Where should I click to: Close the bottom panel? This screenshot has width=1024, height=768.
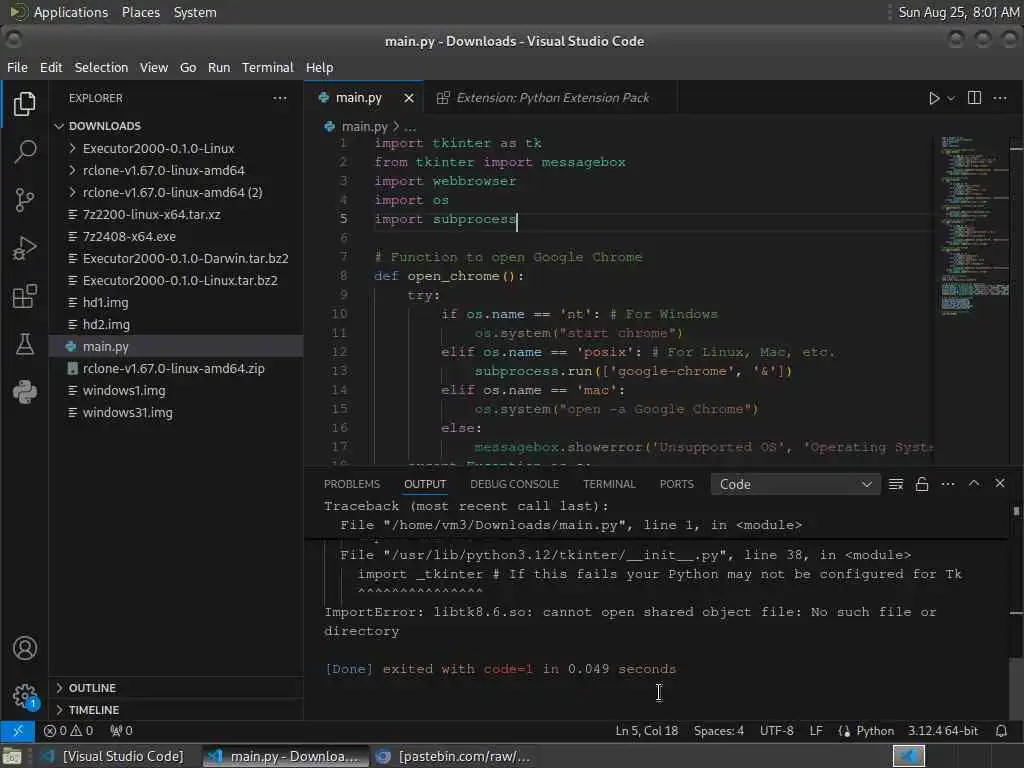click(x=1000, y=483)
